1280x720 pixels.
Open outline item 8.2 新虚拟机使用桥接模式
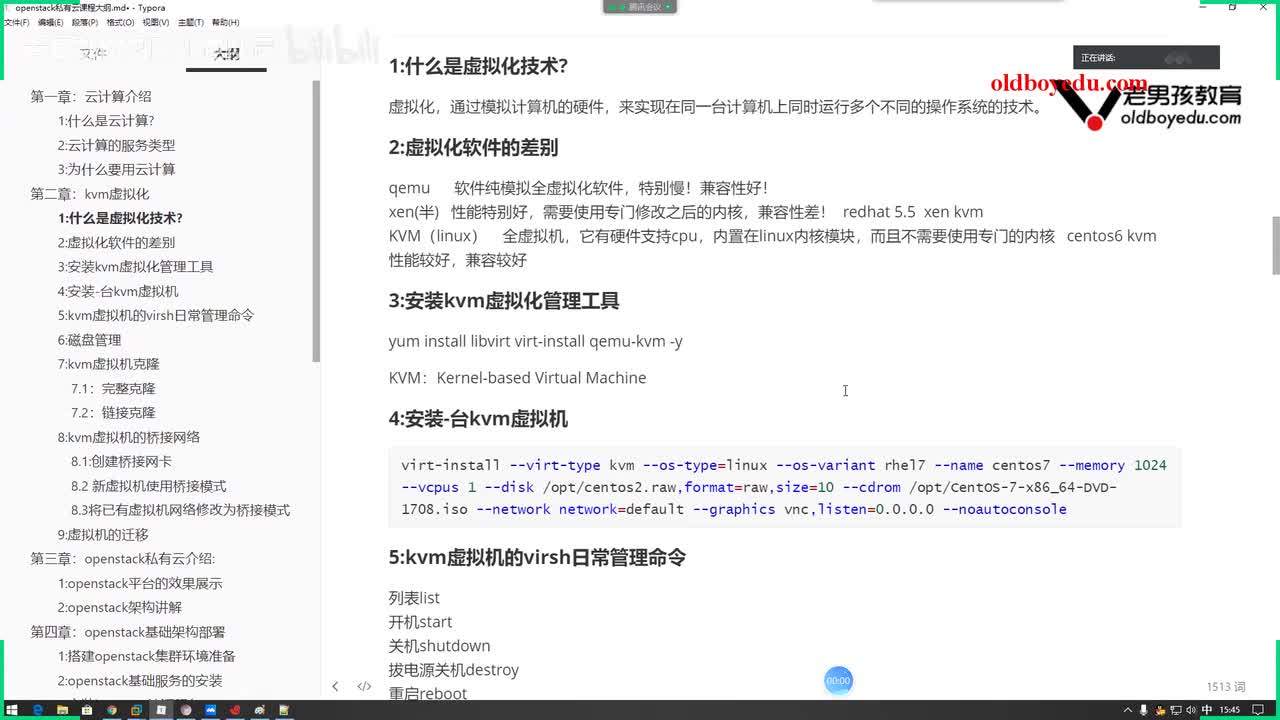point(149,486)
